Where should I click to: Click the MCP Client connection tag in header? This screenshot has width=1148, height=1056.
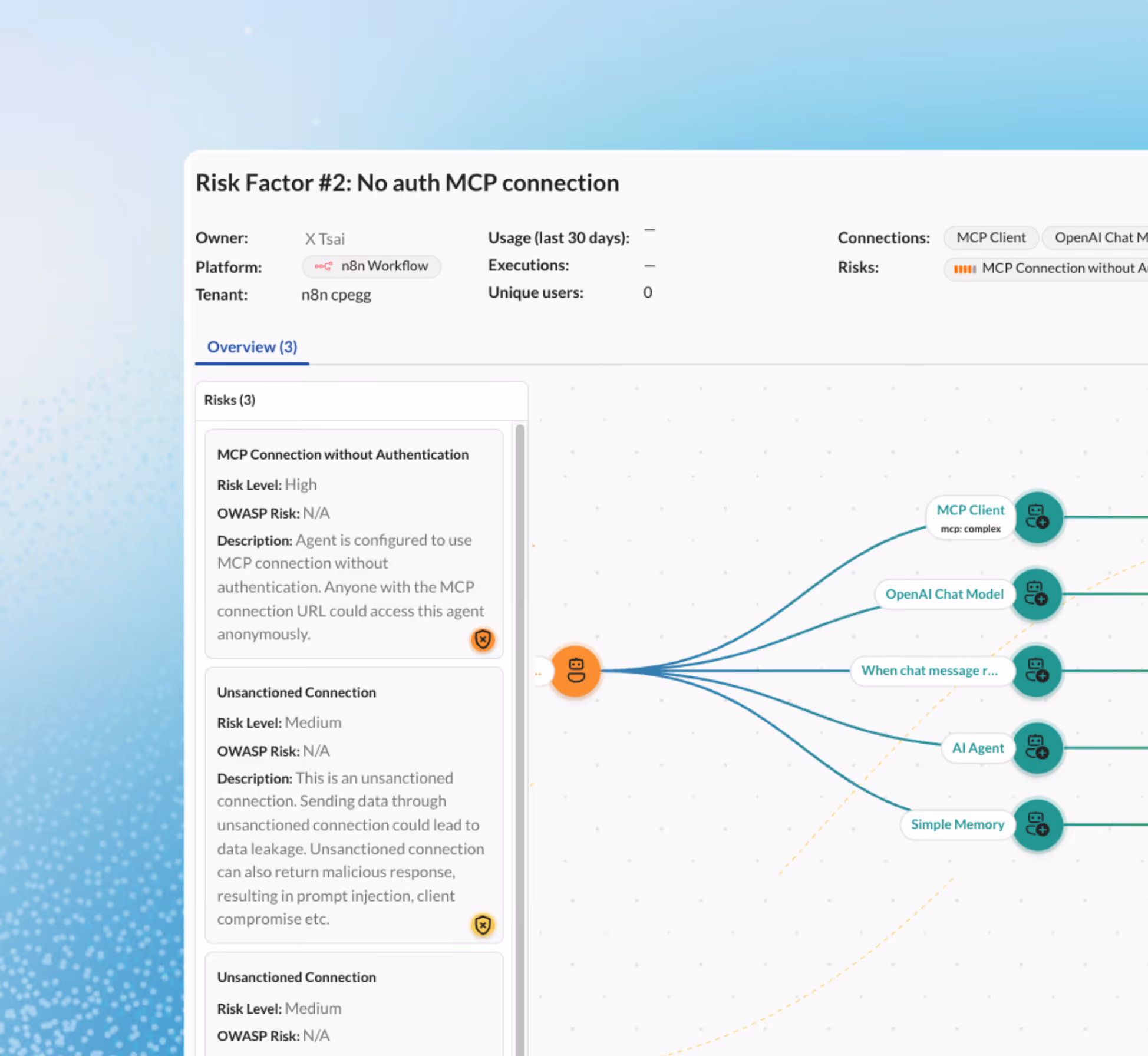991,237
